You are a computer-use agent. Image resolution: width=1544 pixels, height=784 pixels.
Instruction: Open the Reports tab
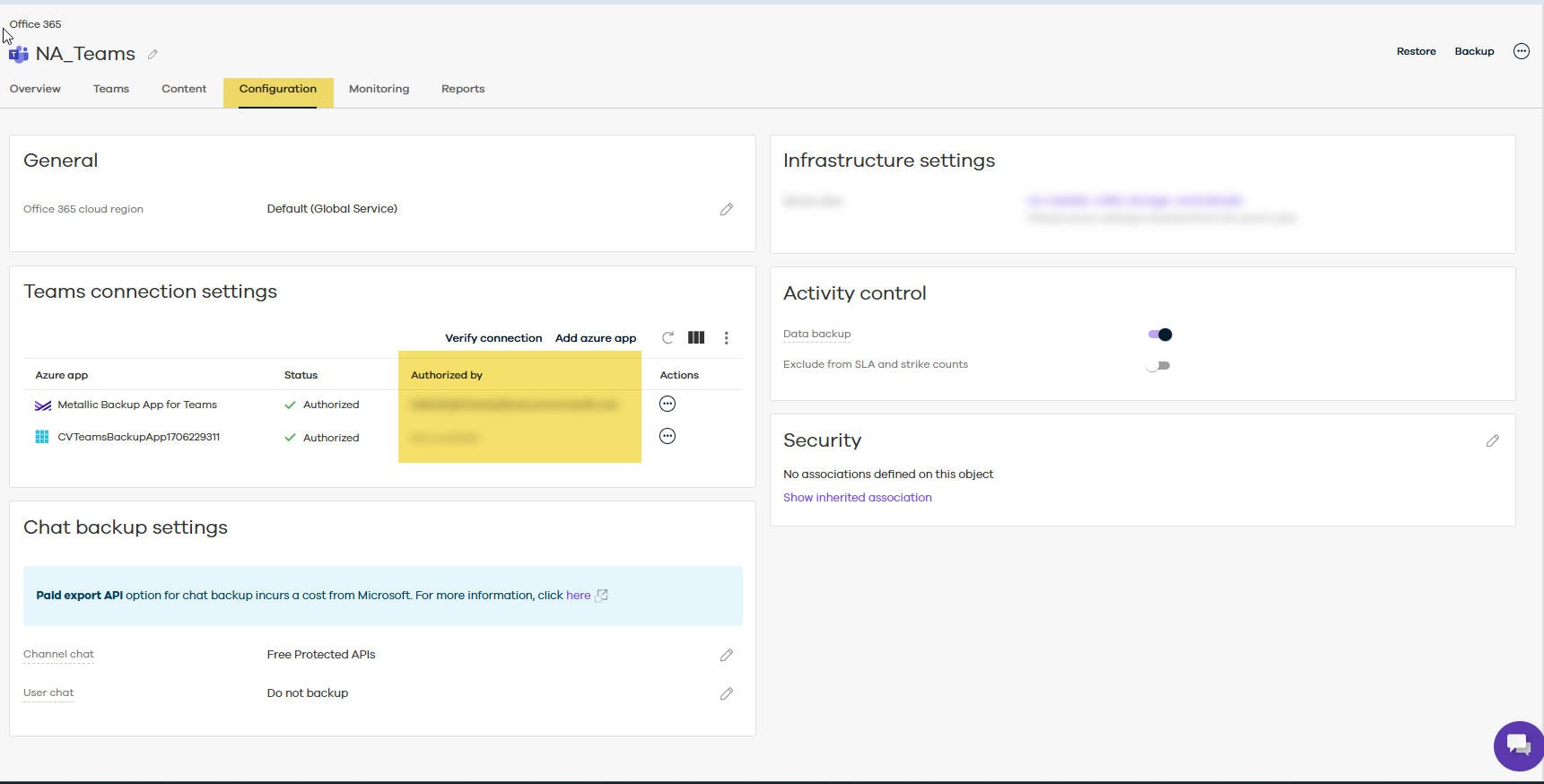click(x=463, y=89)
